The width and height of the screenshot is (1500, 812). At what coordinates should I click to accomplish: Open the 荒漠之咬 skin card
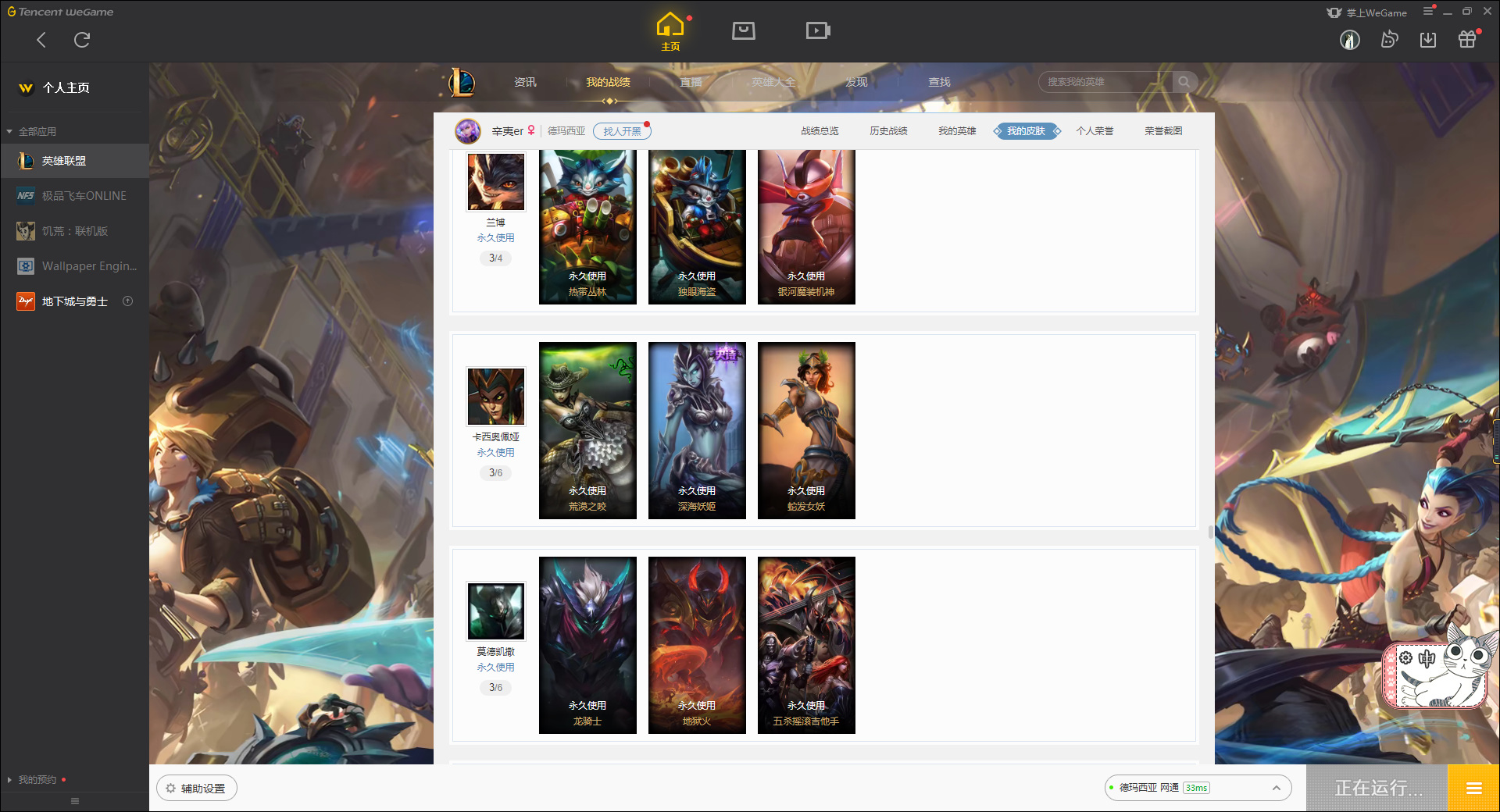[x=587, y=430]
